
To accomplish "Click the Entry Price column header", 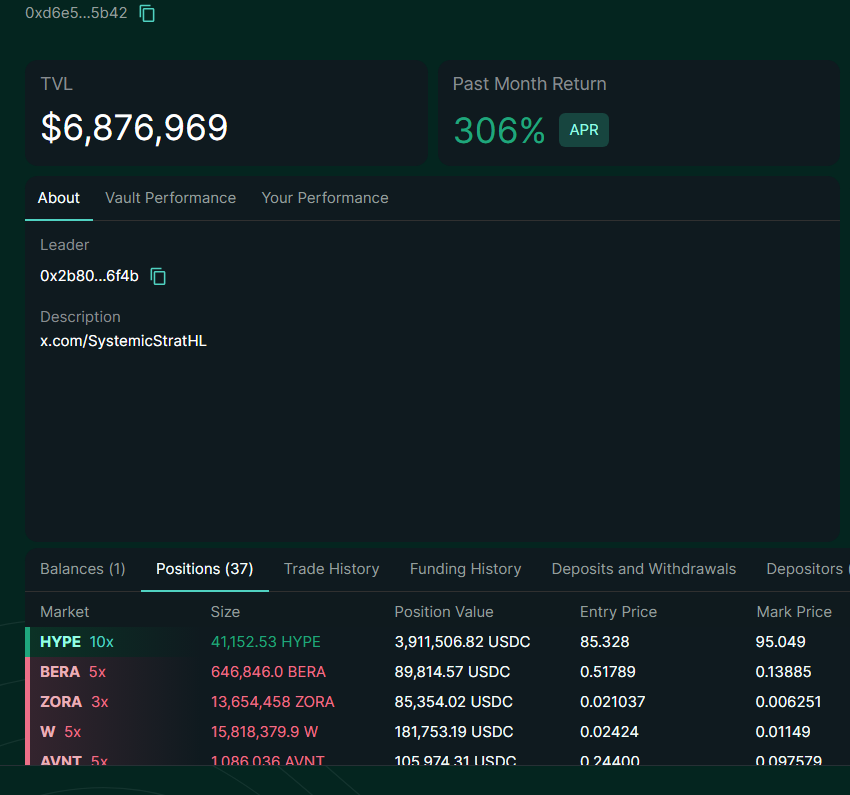I will click(x=618, y=612).
